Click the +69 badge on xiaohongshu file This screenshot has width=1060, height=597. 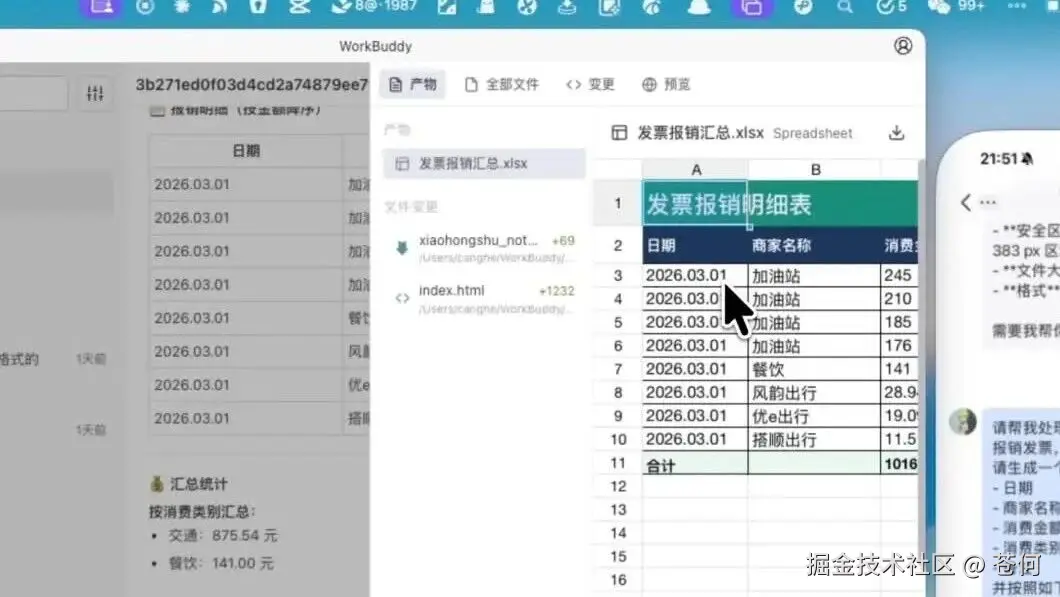pyautogui.click(x=563, y=241)
